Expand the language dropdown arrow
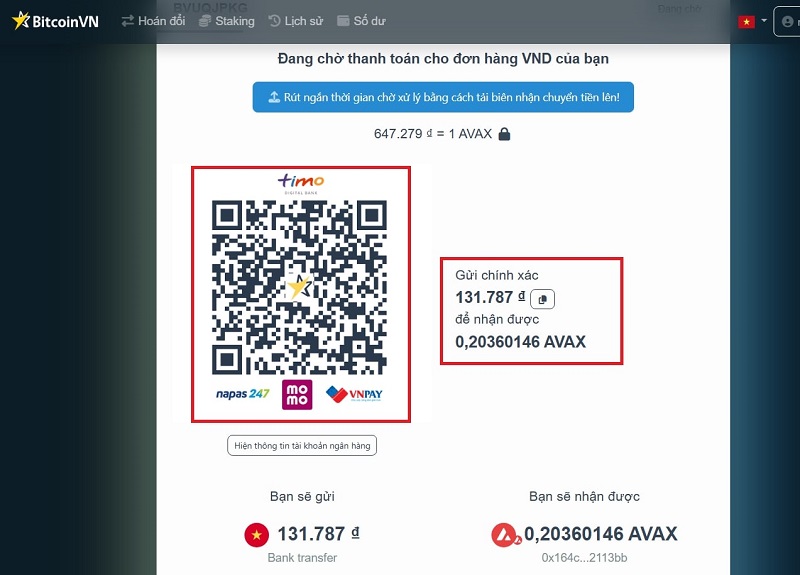Screen dimensions: 800x575 (764, 21)
